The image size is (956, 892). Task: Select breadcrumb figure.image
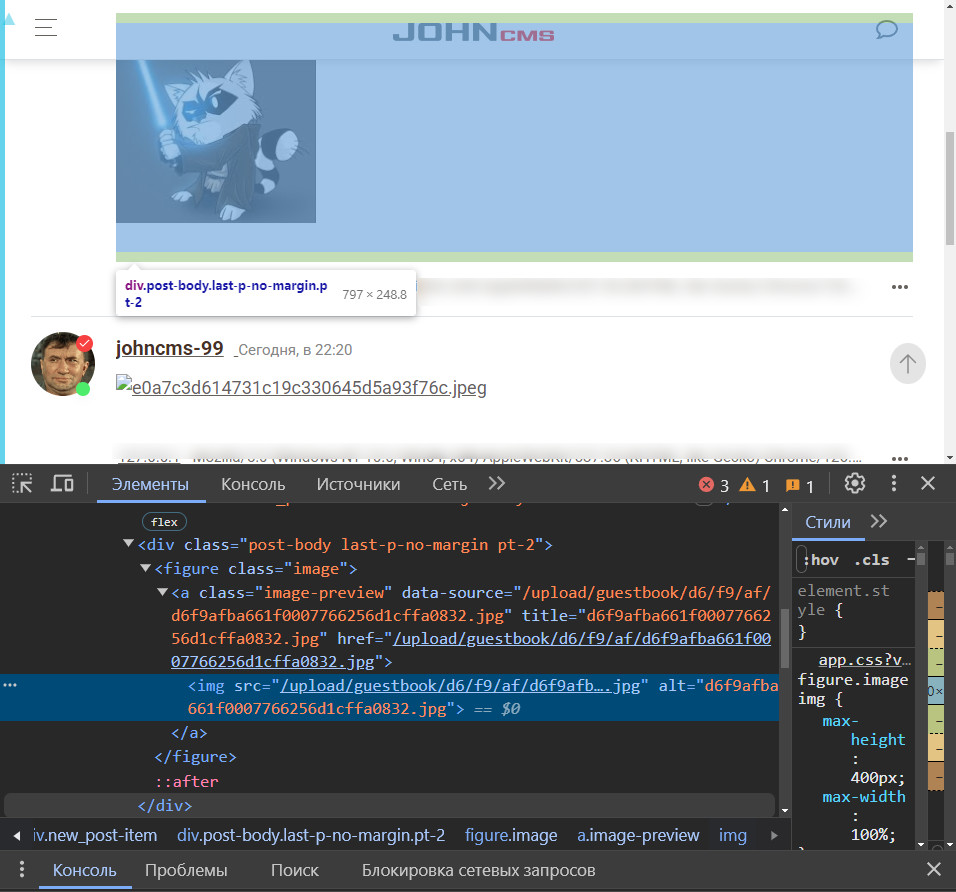(x=511, y=835)
